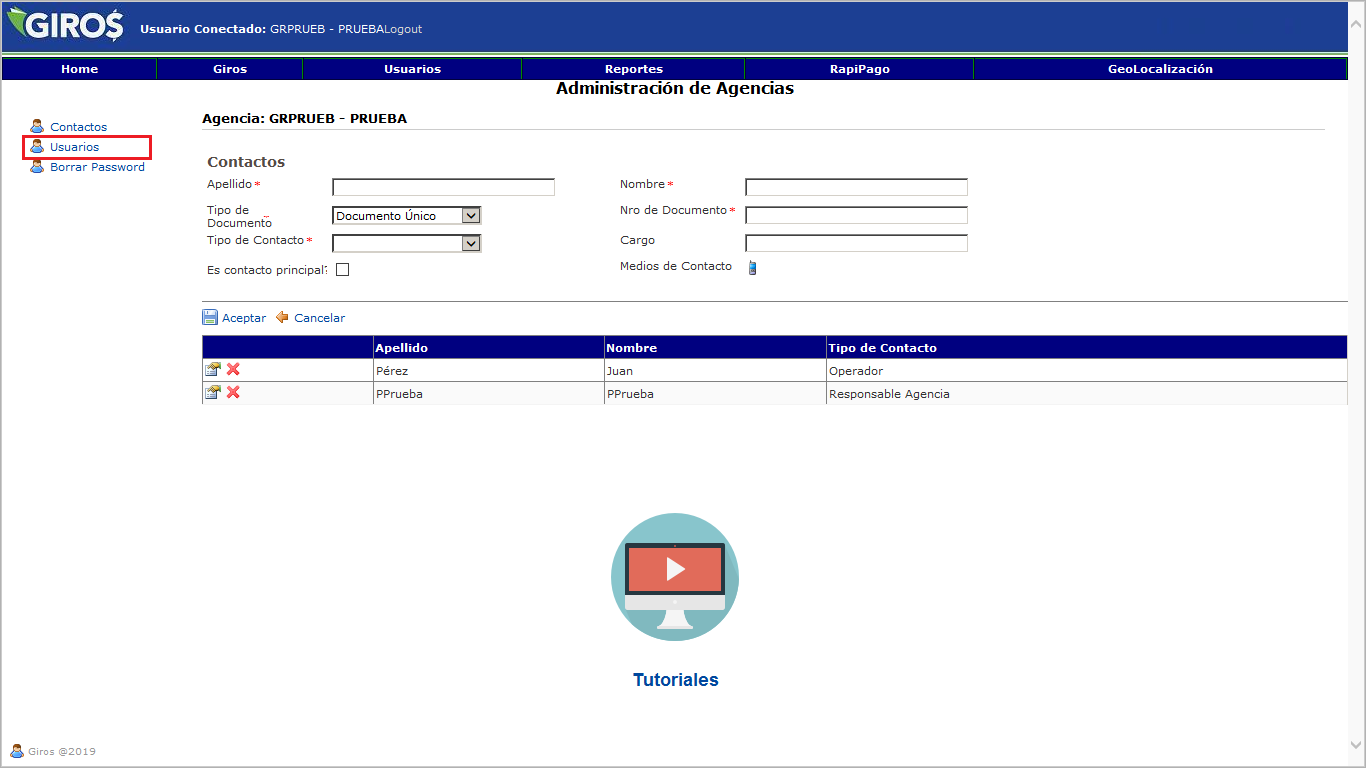
Task: Click the Aceptar link
Action: tap(244, 318)
